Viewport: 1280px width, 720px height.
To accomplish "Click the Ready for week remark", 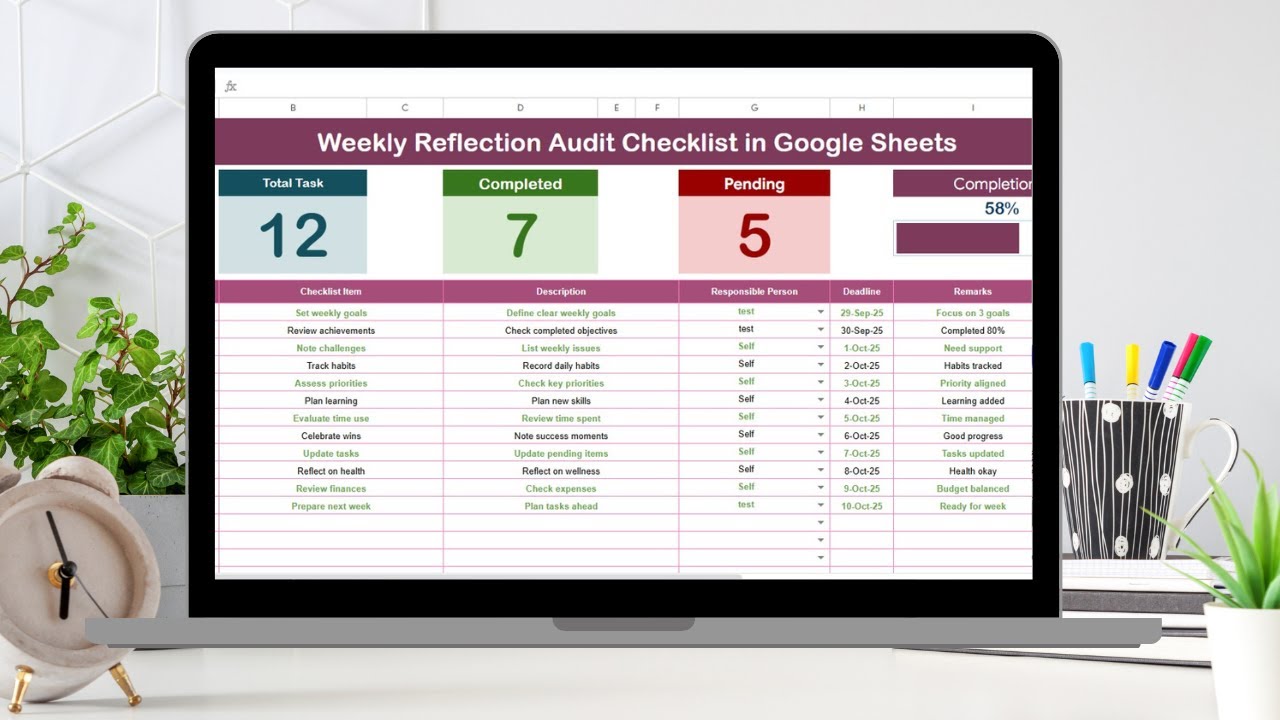I will pos(973,506).
